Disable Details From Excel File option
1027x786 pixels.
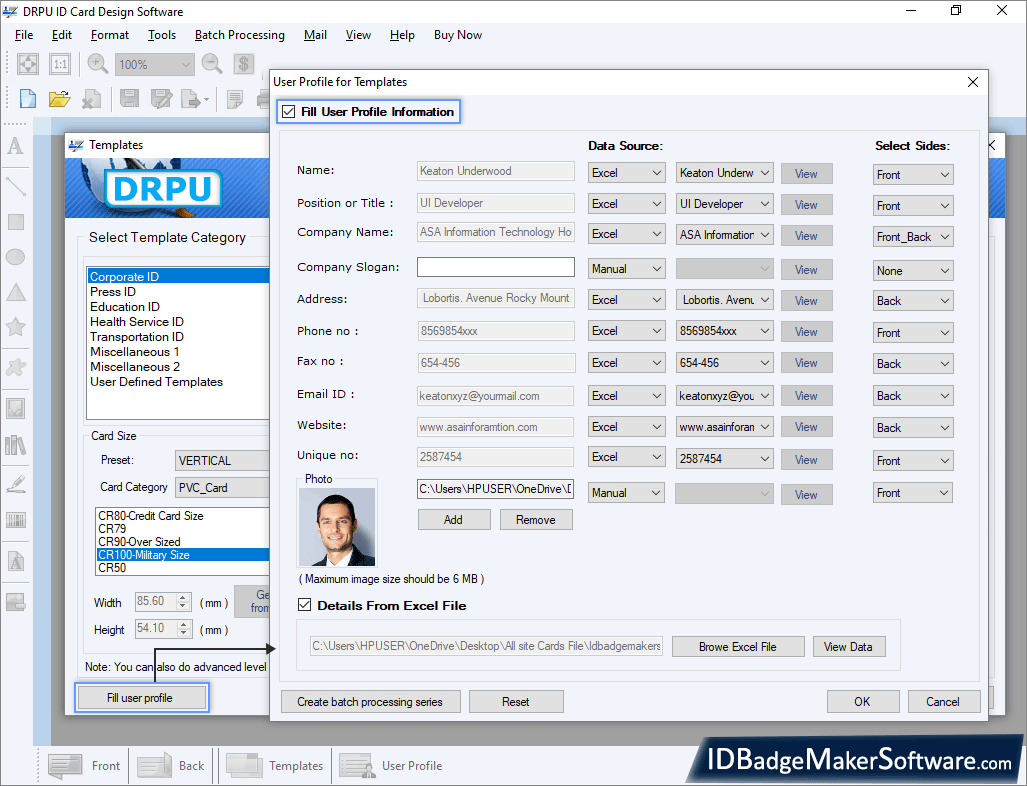click(x=304, y=605)
